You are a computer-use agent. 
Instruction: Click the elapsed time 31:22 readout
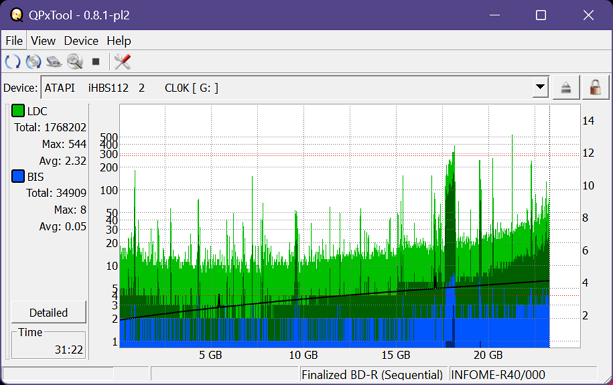click(69, 349)
